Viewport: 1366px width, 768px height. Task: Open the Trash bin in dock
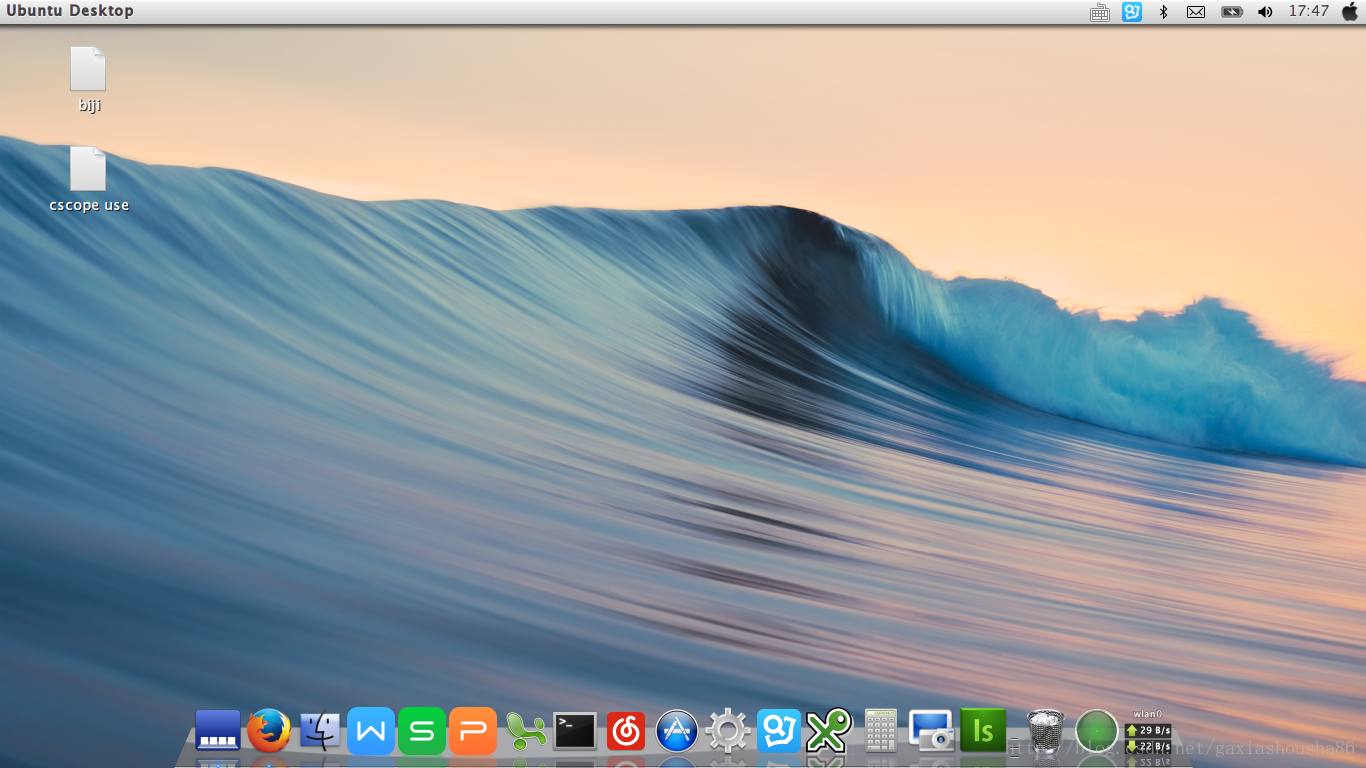coord(1045,731)
